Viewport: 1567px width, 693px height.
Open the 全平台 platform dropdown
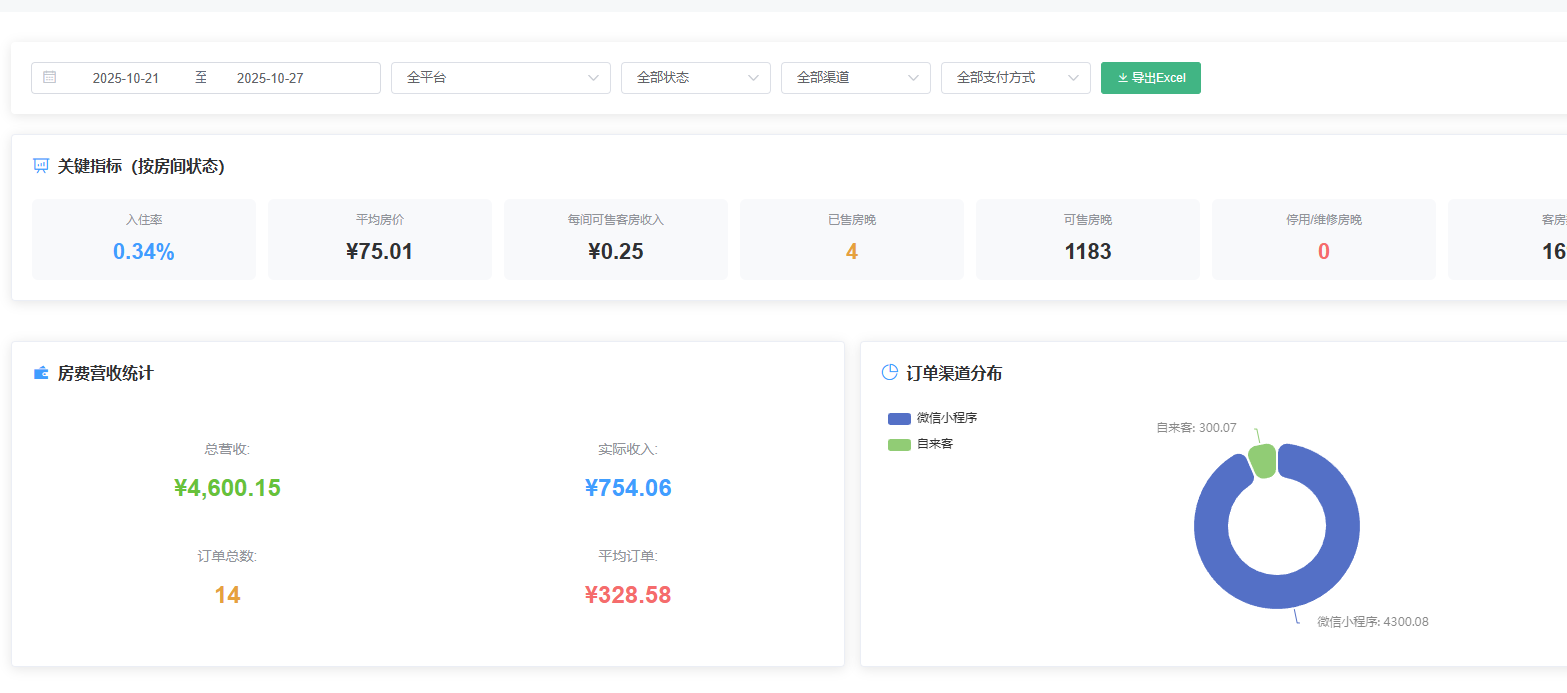[500, 78]
